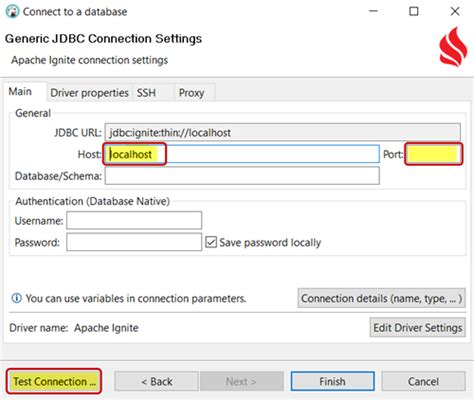
Task: Click the Test Connection button
Action: click(54, 381)
